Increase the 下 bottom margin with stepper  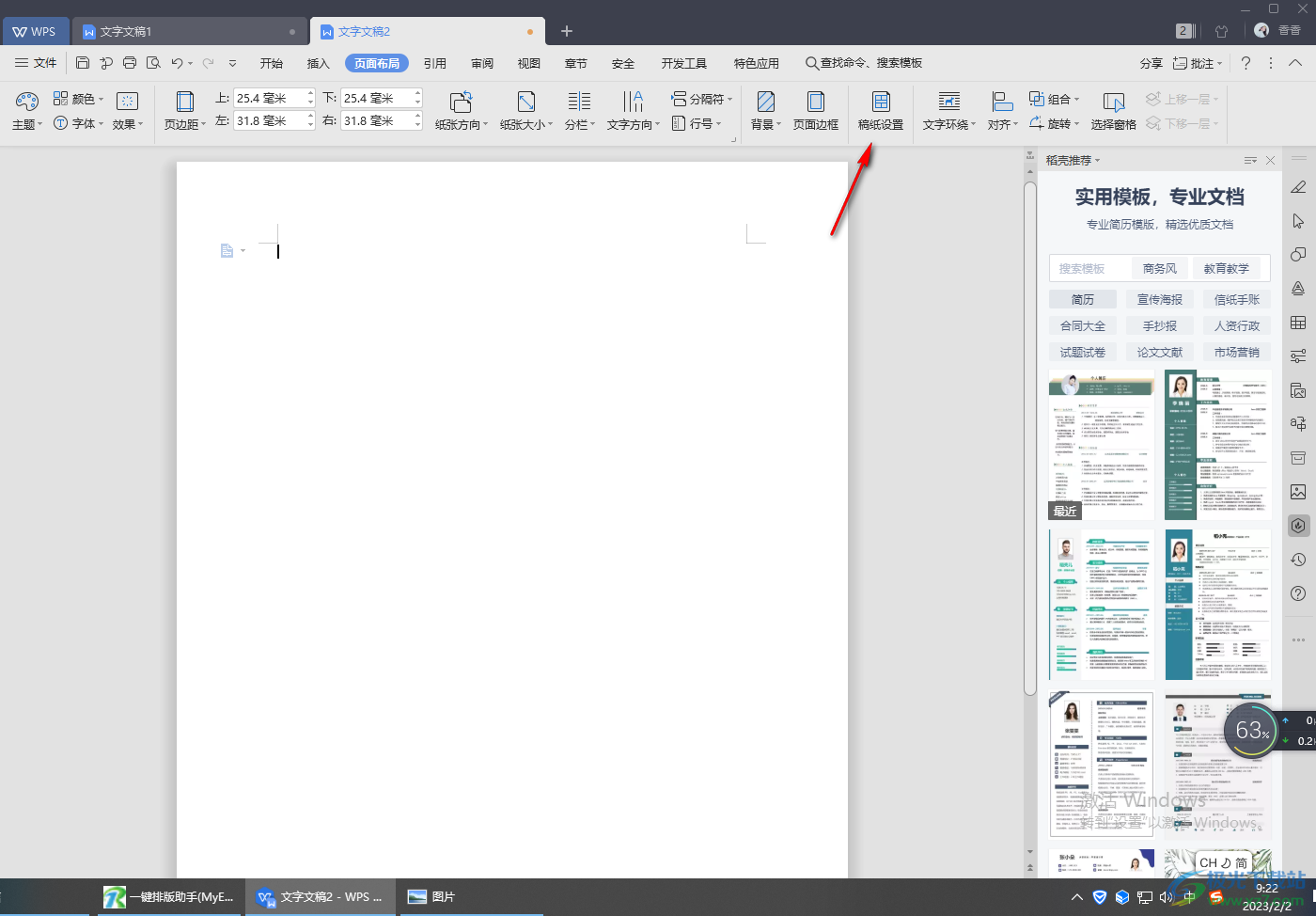tap(418, 93)
